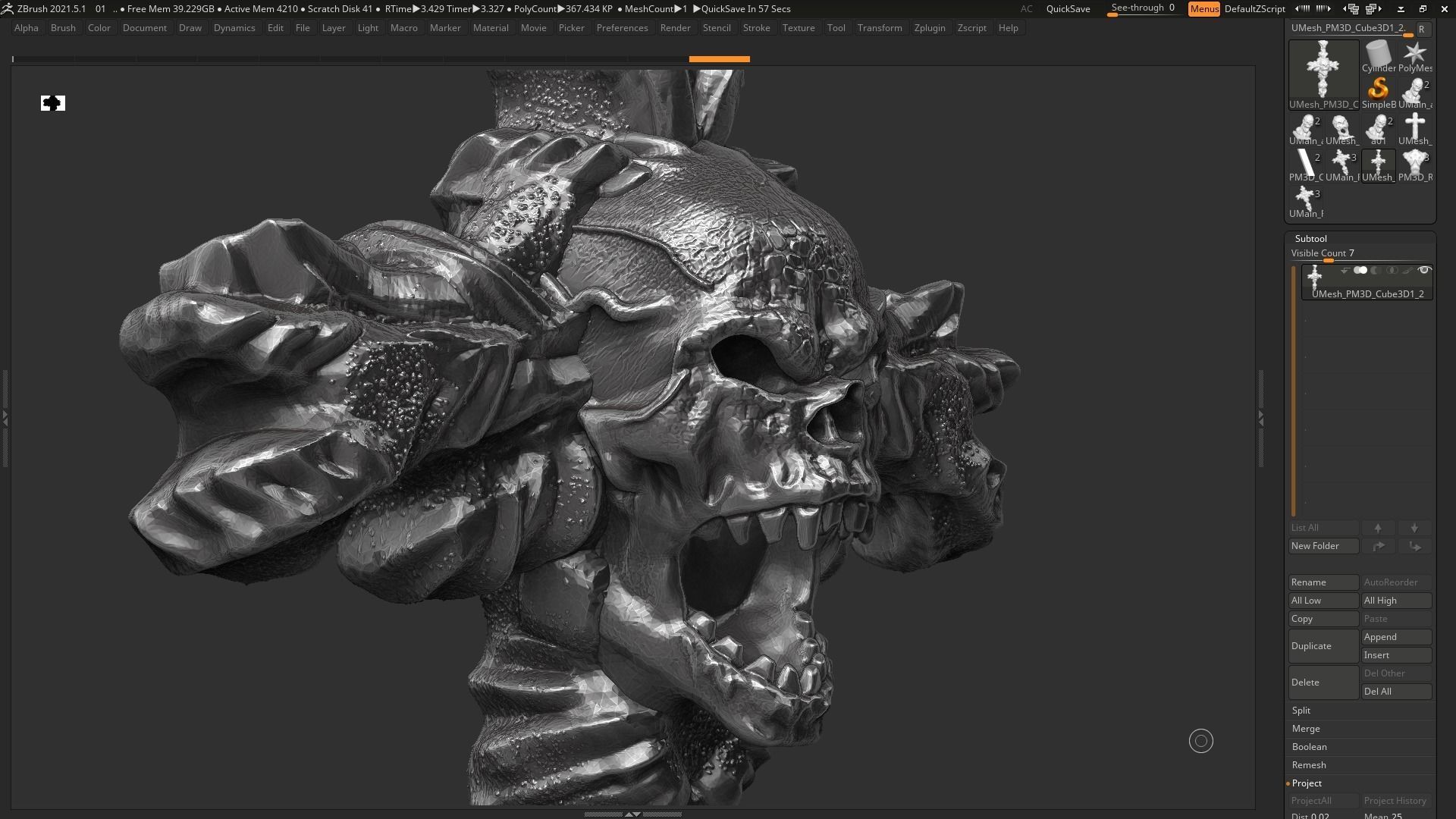Collapse the Project section
Viewport: 1456px width, 819px height.
click(1307, 783)
